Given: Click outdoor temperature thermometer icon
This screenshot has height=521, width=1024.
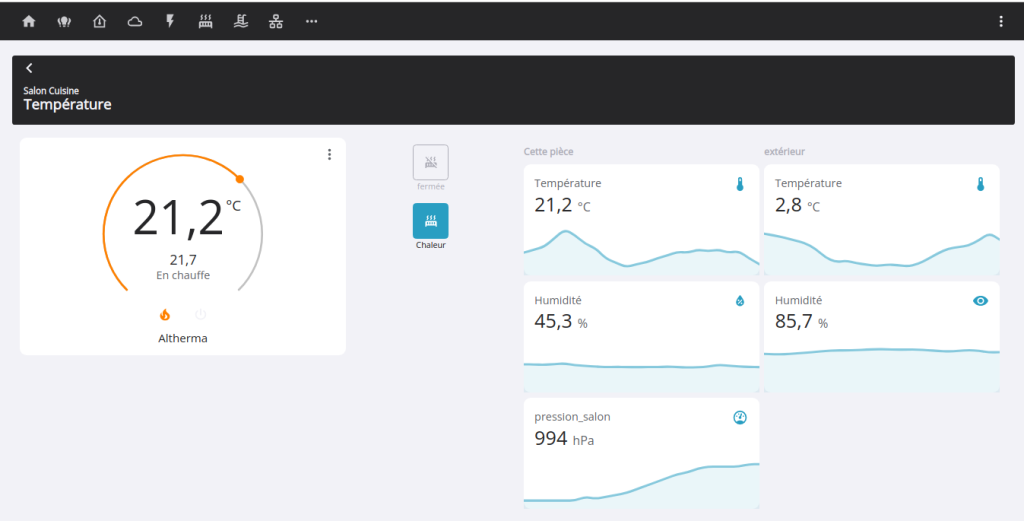Looking at the screenshot, I should [980, 185].
